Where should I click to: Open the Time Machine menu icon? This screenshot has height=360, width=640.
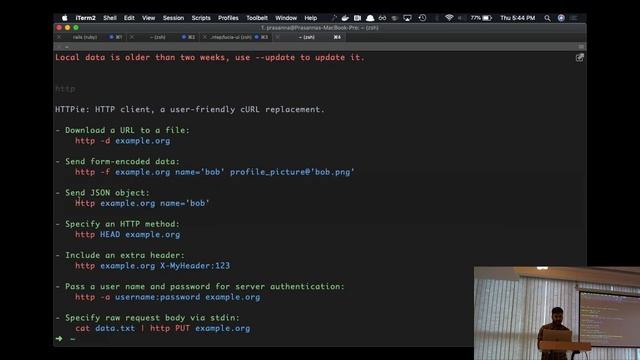tap(422, 18)
